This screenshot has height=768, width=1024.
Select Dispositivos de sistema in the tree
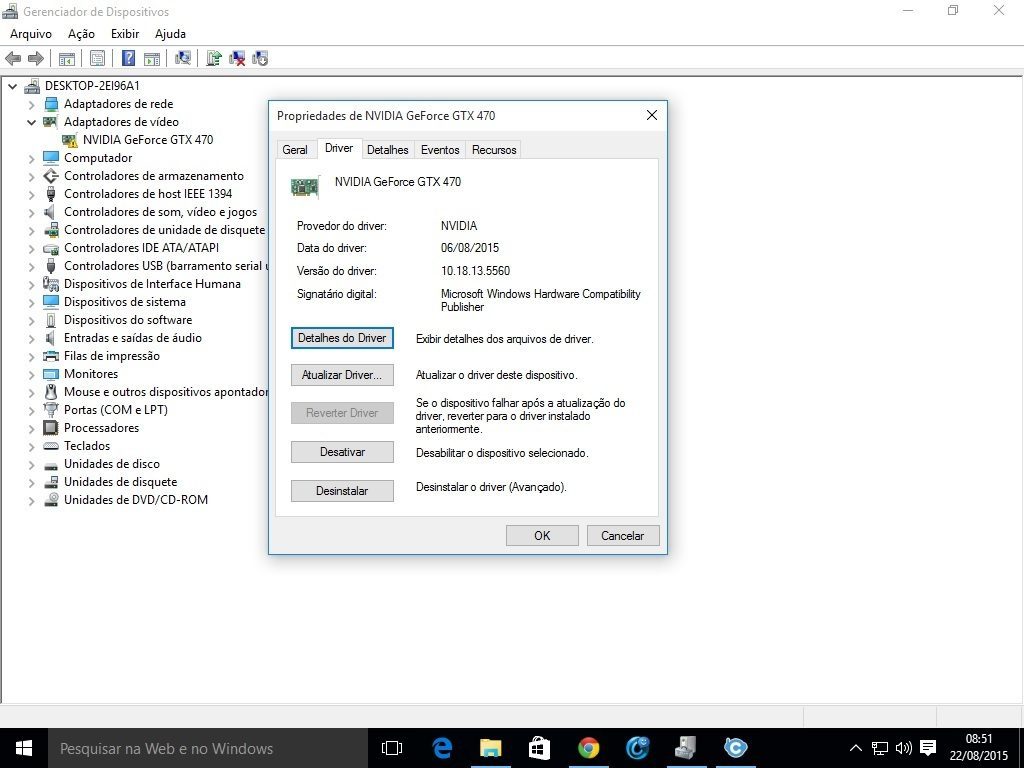125,302
